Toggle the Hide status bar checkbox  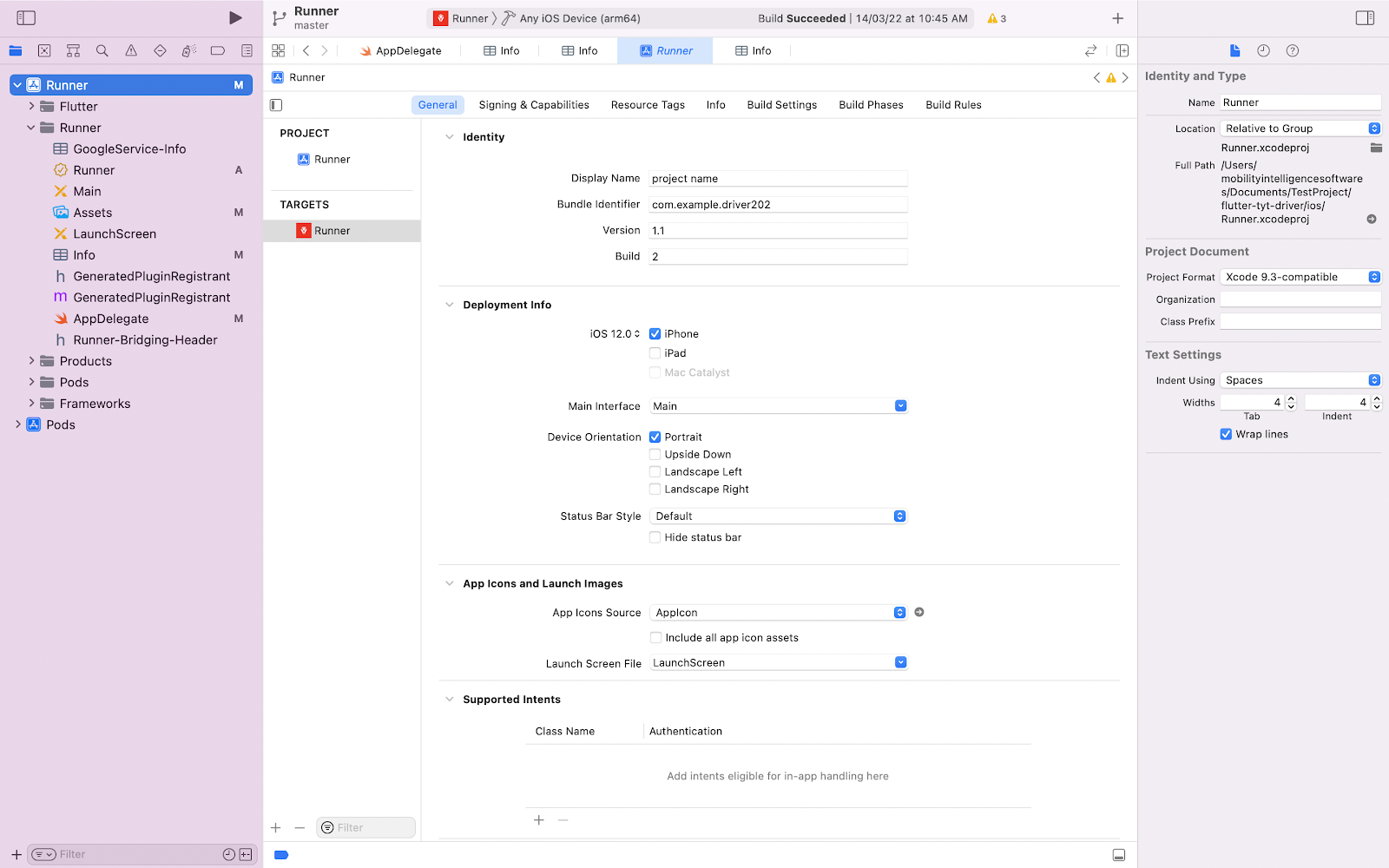click(x=655, y=537)
